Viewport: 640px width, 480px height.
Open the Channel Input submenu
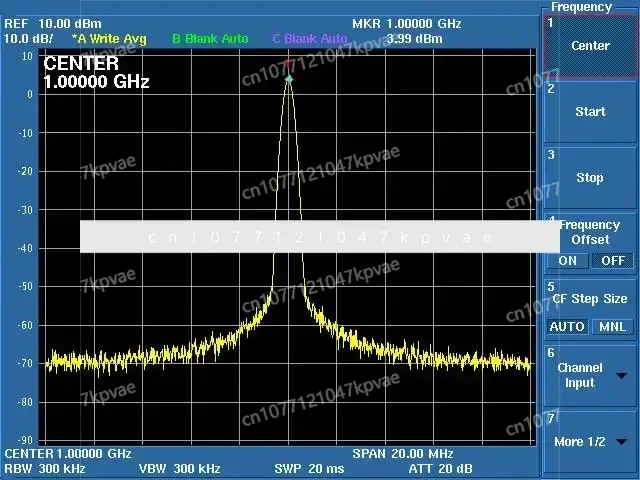coord(590,375)
